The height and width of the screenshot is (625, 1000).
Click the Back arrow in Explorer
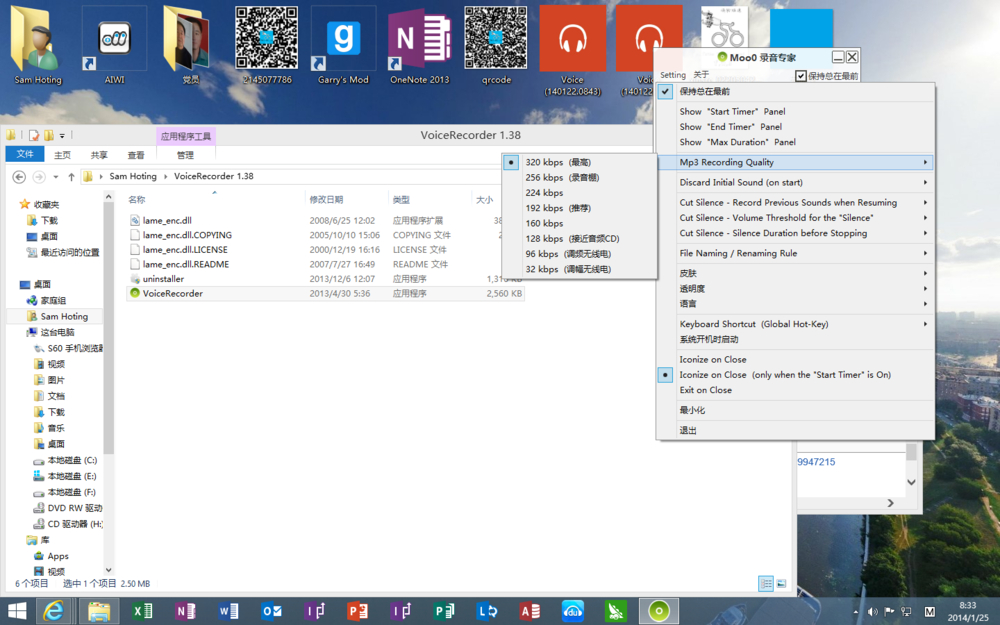tap(19, 177)
